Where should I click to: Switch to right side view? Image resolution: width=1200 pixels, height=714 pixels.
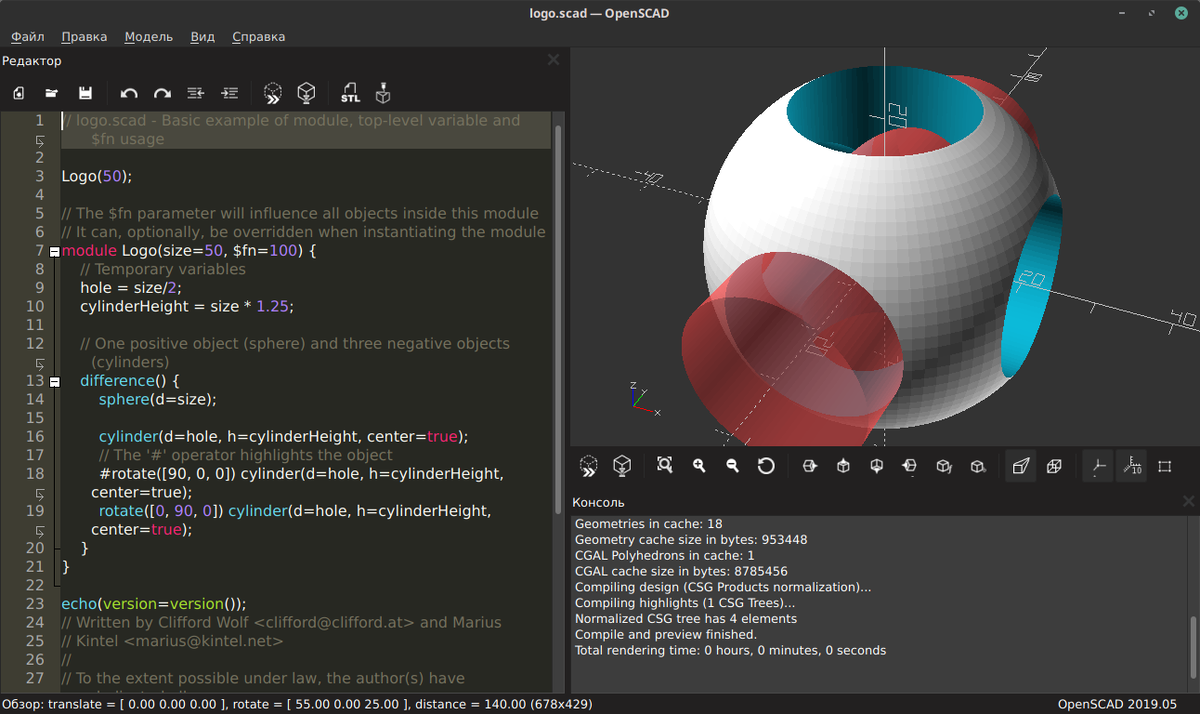(x=810, y=465)
